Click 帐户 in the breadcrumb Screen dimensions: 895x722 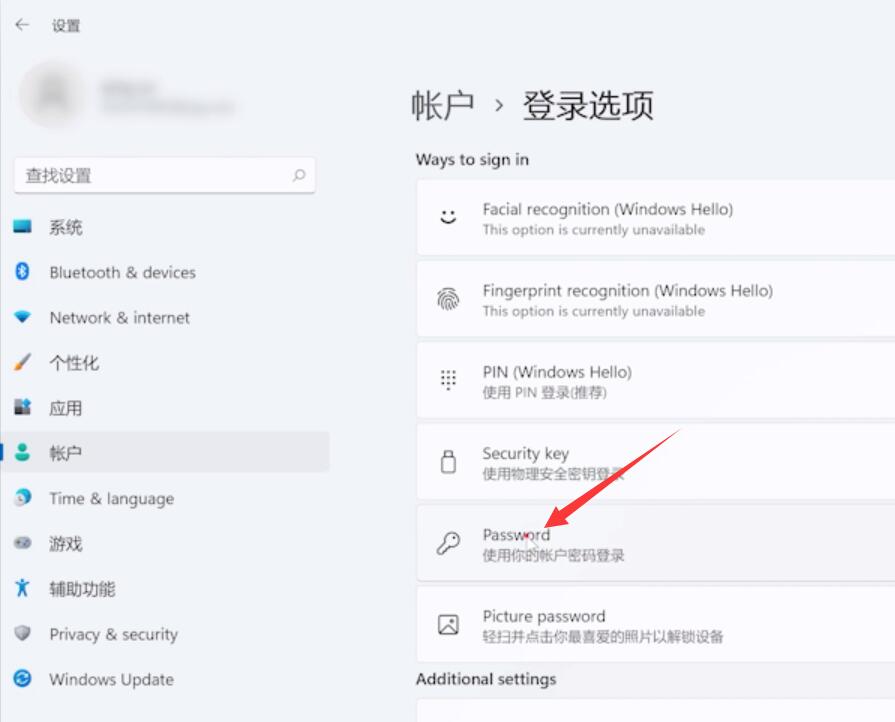click(x=443, y=106)
